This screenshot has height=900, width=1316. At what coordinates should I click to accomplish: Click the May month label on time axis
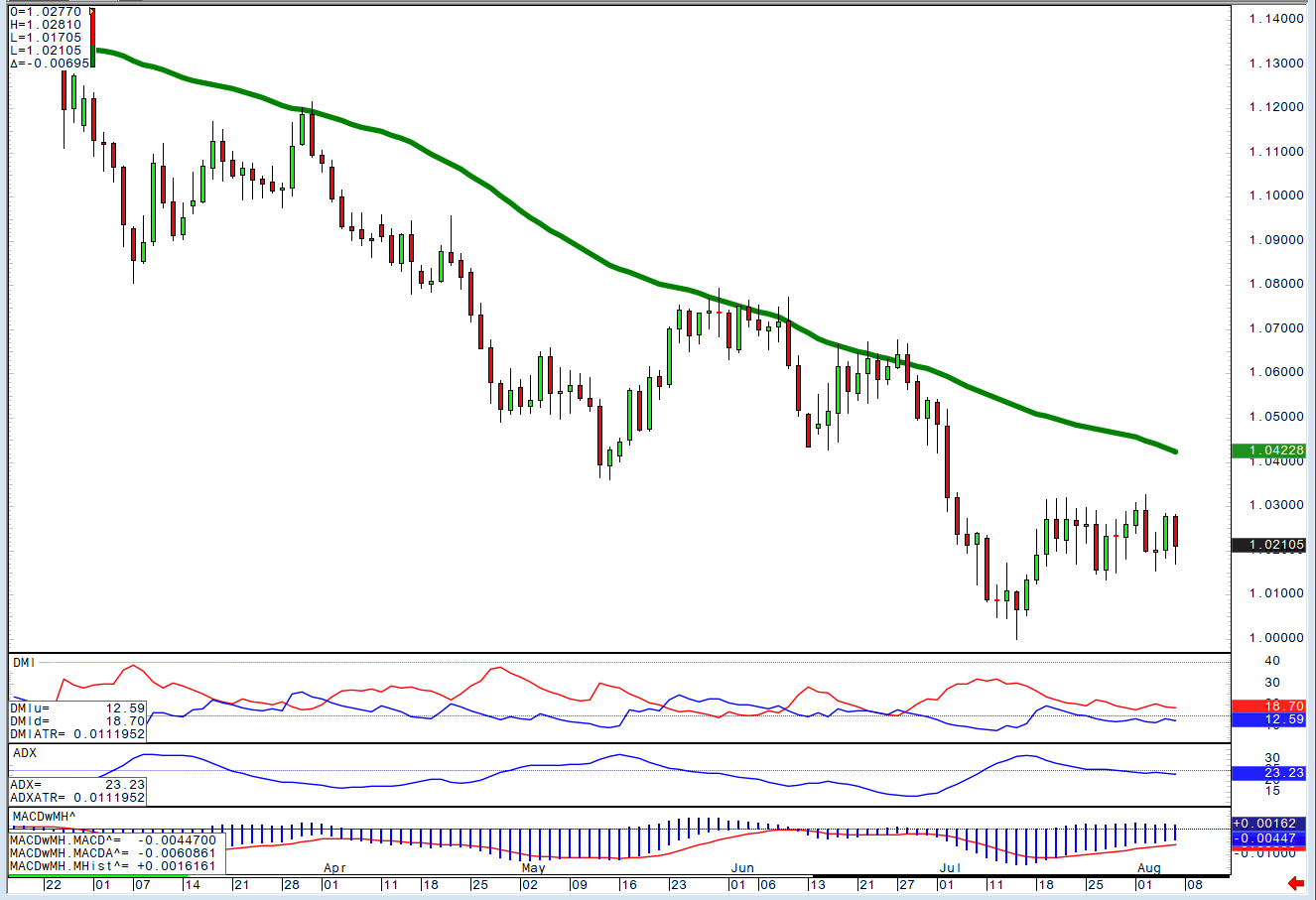533,868
